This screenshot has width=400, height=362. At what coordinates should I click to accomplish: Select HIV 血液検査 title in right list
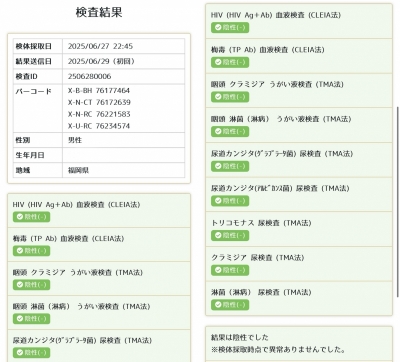coord(276,15)
